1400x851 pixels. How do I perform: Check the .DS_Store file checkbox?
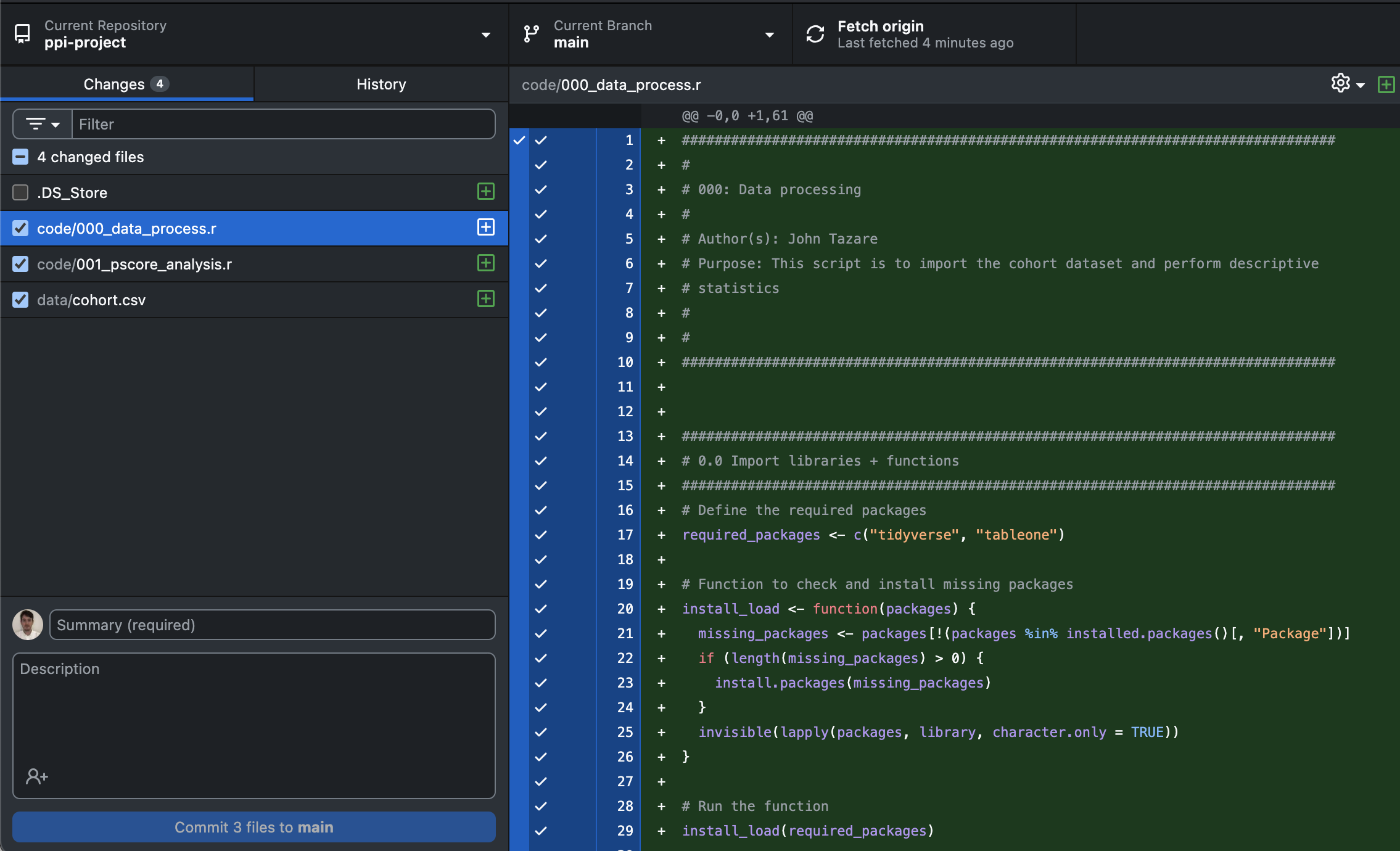(20, 192)
